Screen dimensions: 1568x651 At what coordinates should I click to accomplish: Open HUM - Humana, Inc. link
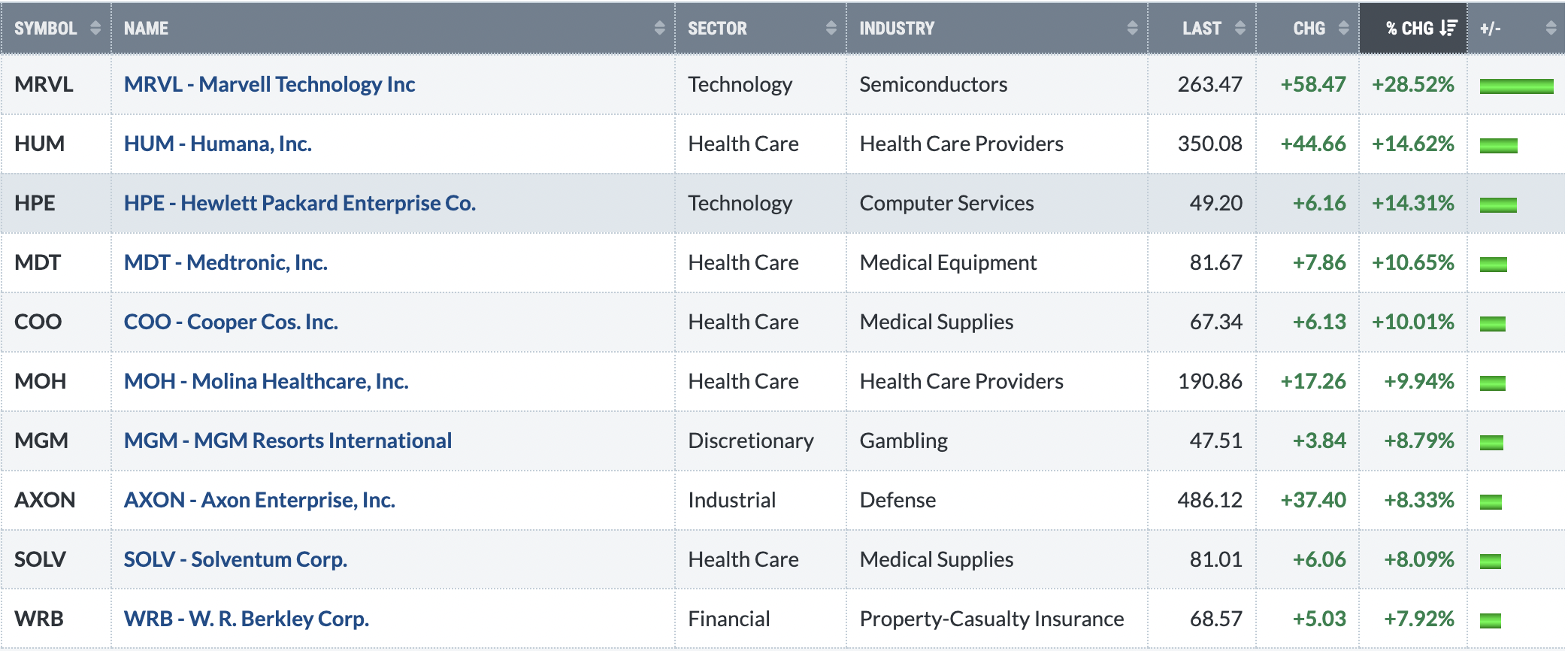click(x=218, y=144)
